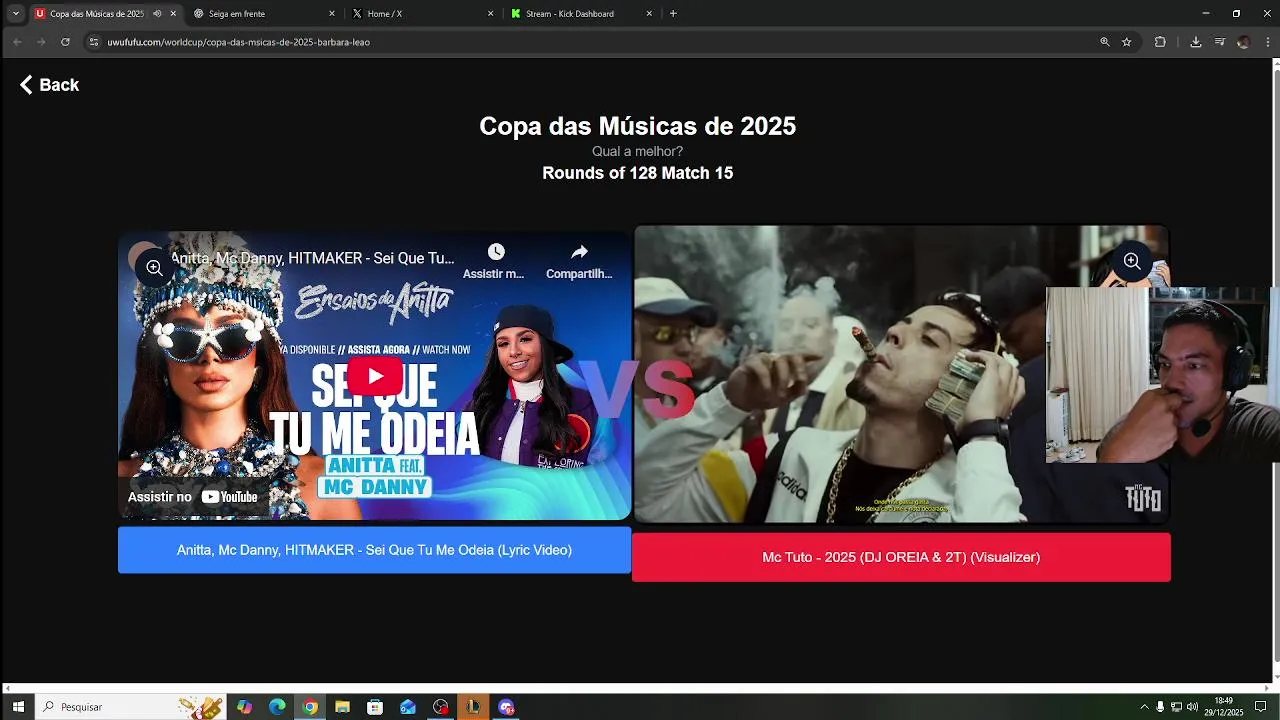This screenshot has height=720, width=1280.
Task: Click the microphone tray icon
Action: 1160,707
